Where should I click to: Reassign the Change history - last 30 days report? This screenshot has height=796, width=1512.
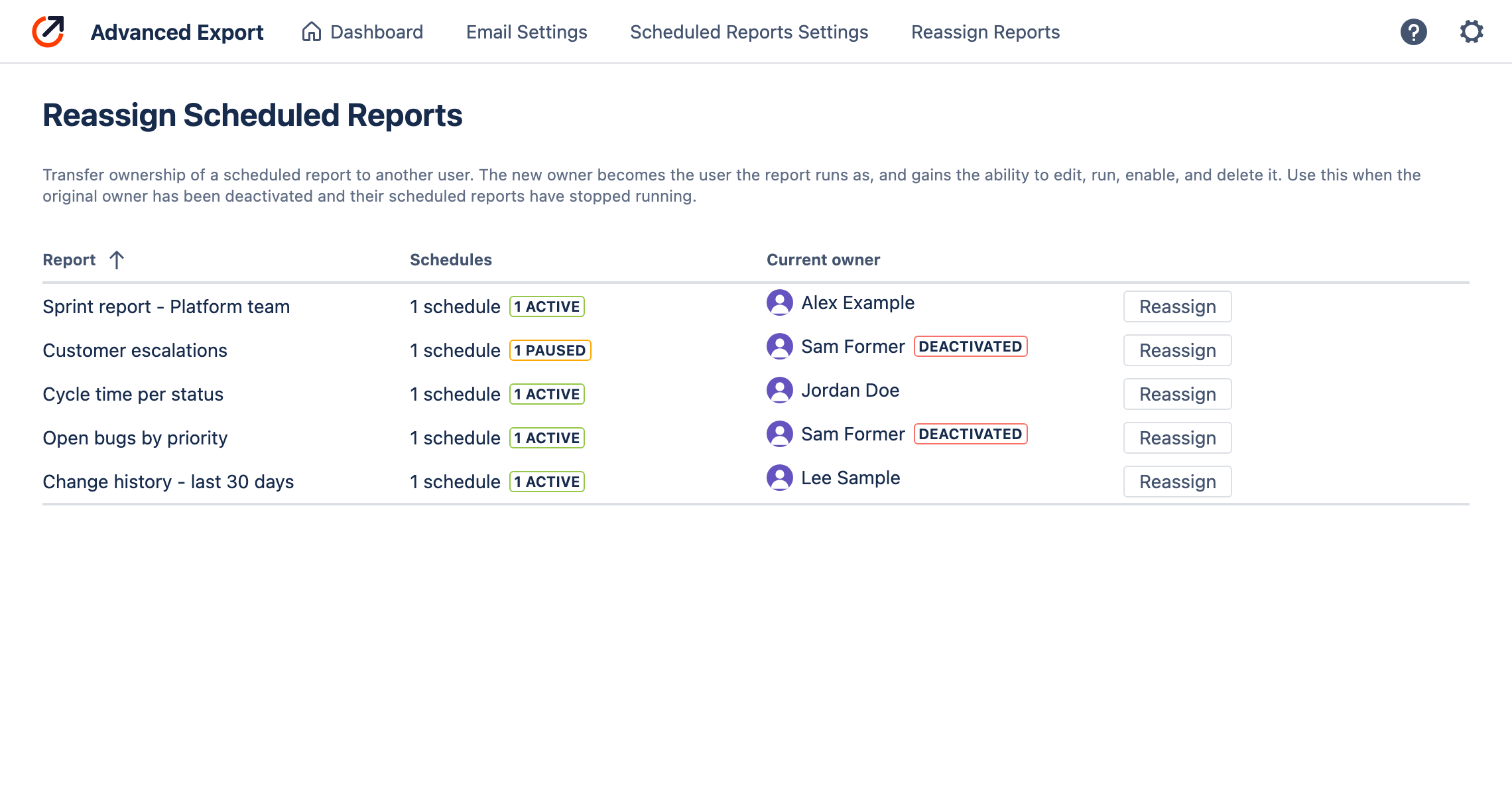[1177, 482]
